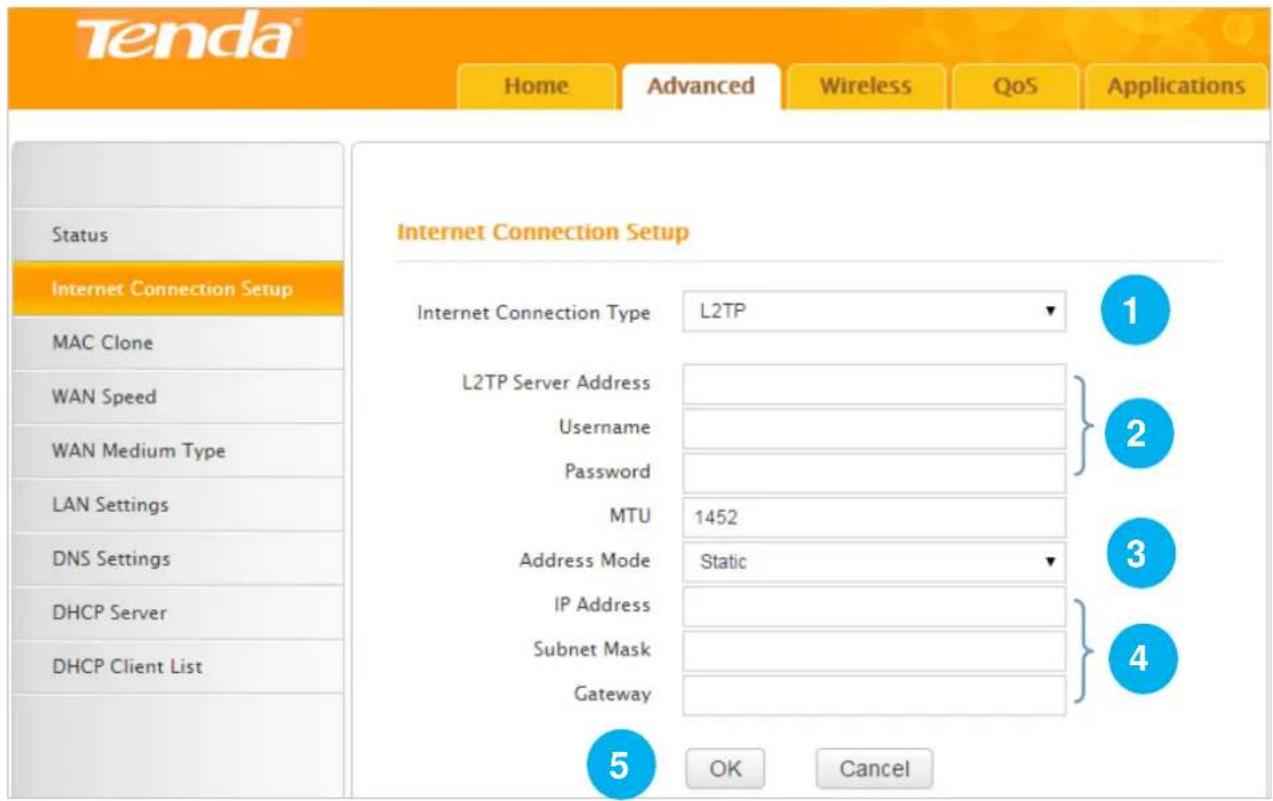Click the Gateway label
The image size is (1273, 801).
click(x=613, y=693)
